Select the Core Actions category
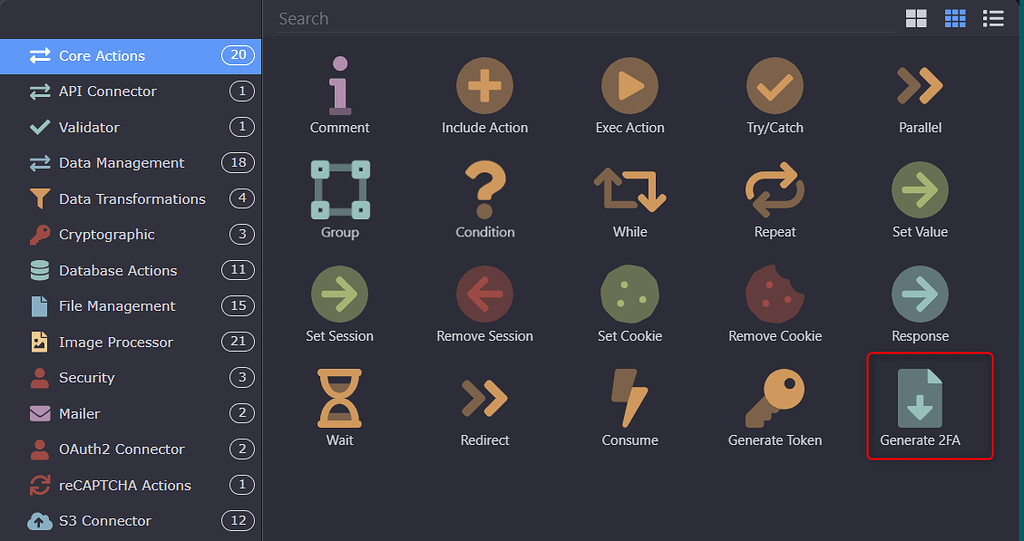The image size is (1024, 541). (x=102, y=56)
